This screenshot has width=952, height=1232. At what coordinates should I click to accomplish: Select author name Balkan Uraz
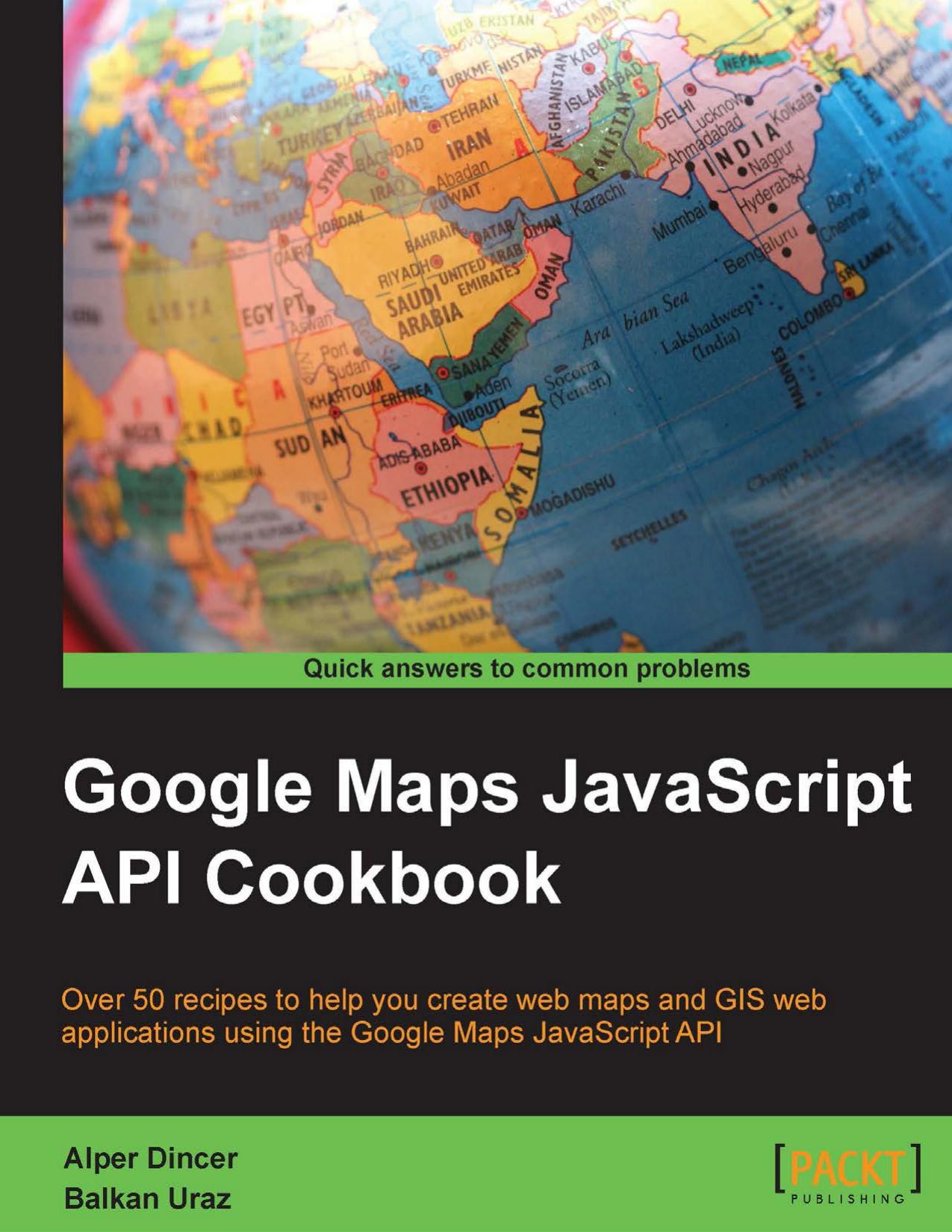click(147, 1199)
